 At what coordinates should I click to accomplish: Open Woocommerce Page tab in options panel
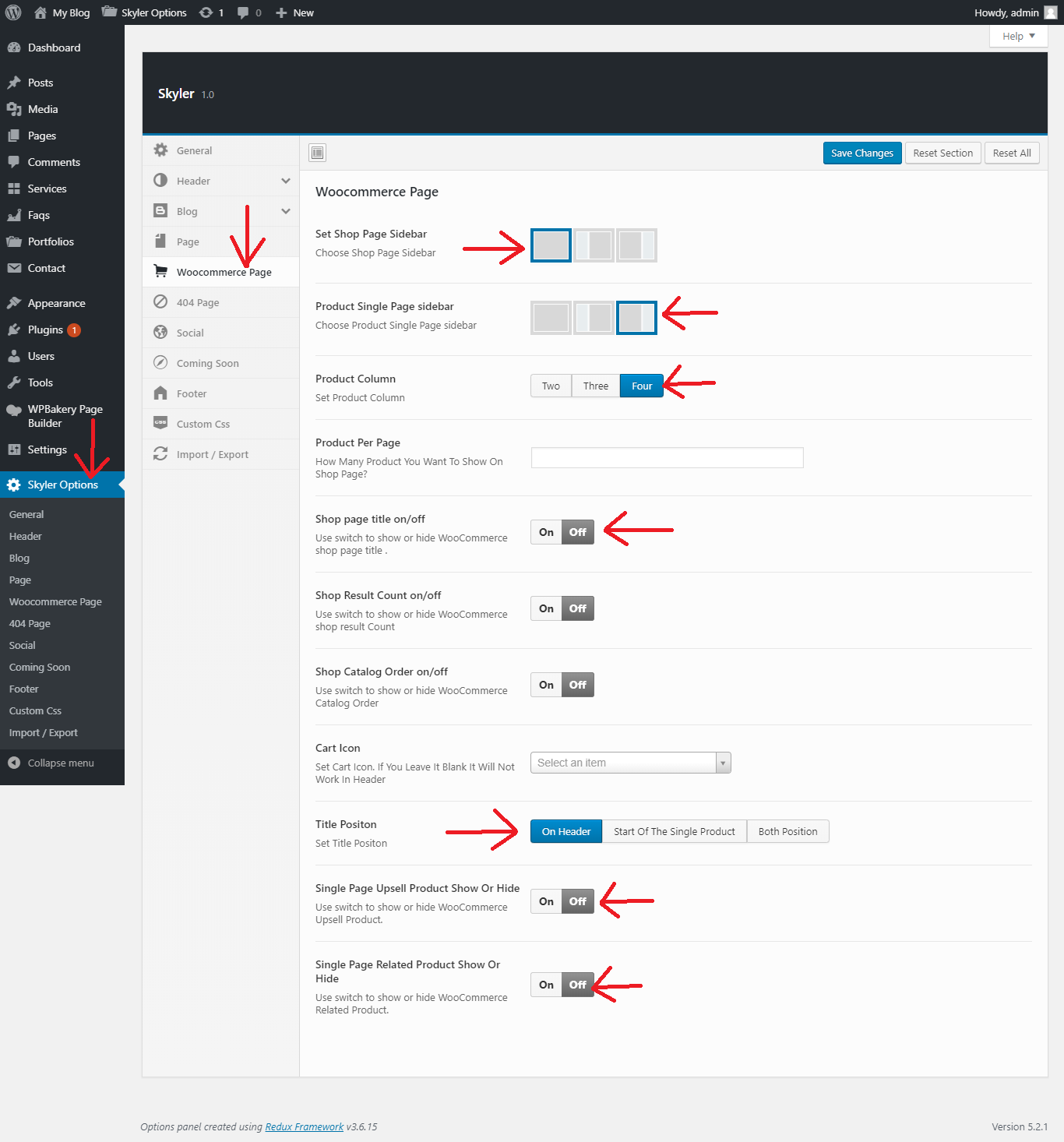tap(221, 272)
